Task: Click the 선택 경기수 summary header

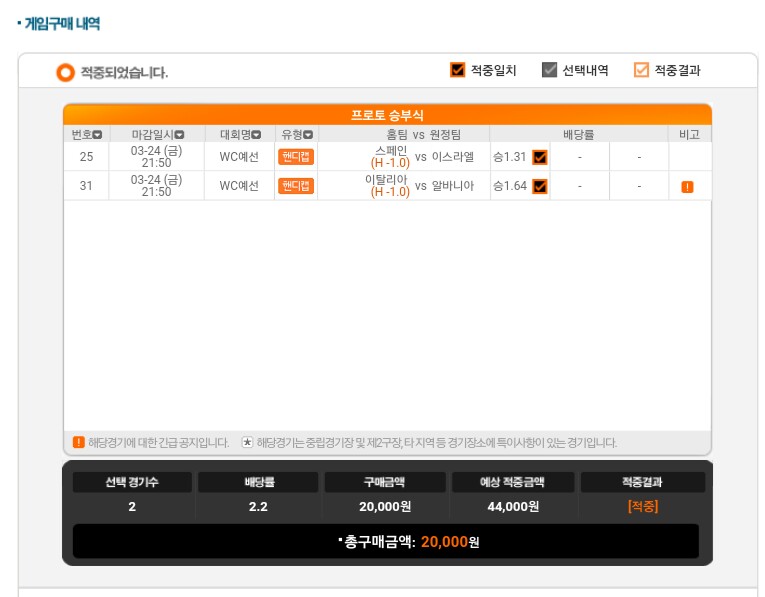Action: coord(132,482)
